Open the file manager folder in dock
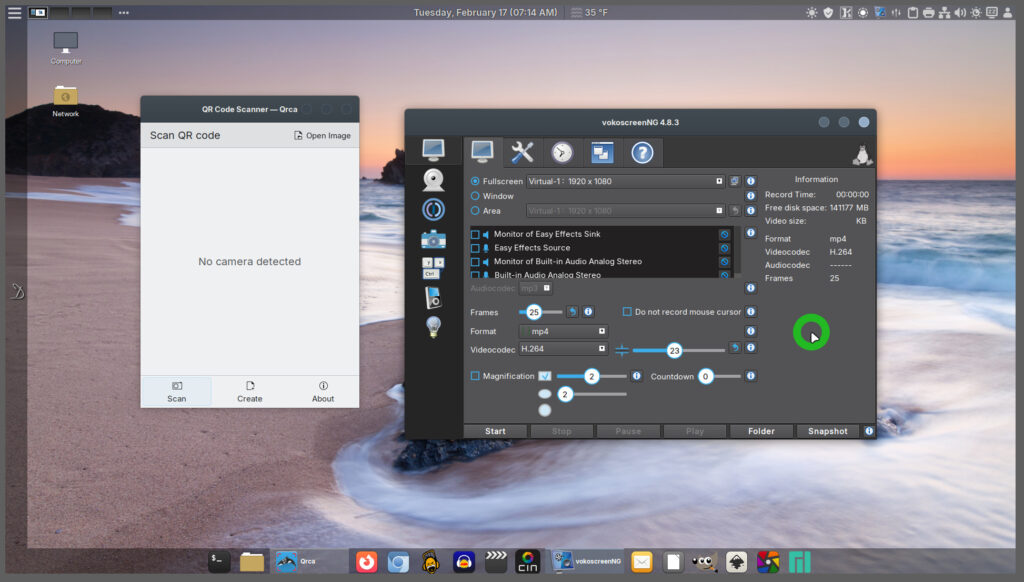Viewport: 1024px width, 582px height. tap(251, 562)
